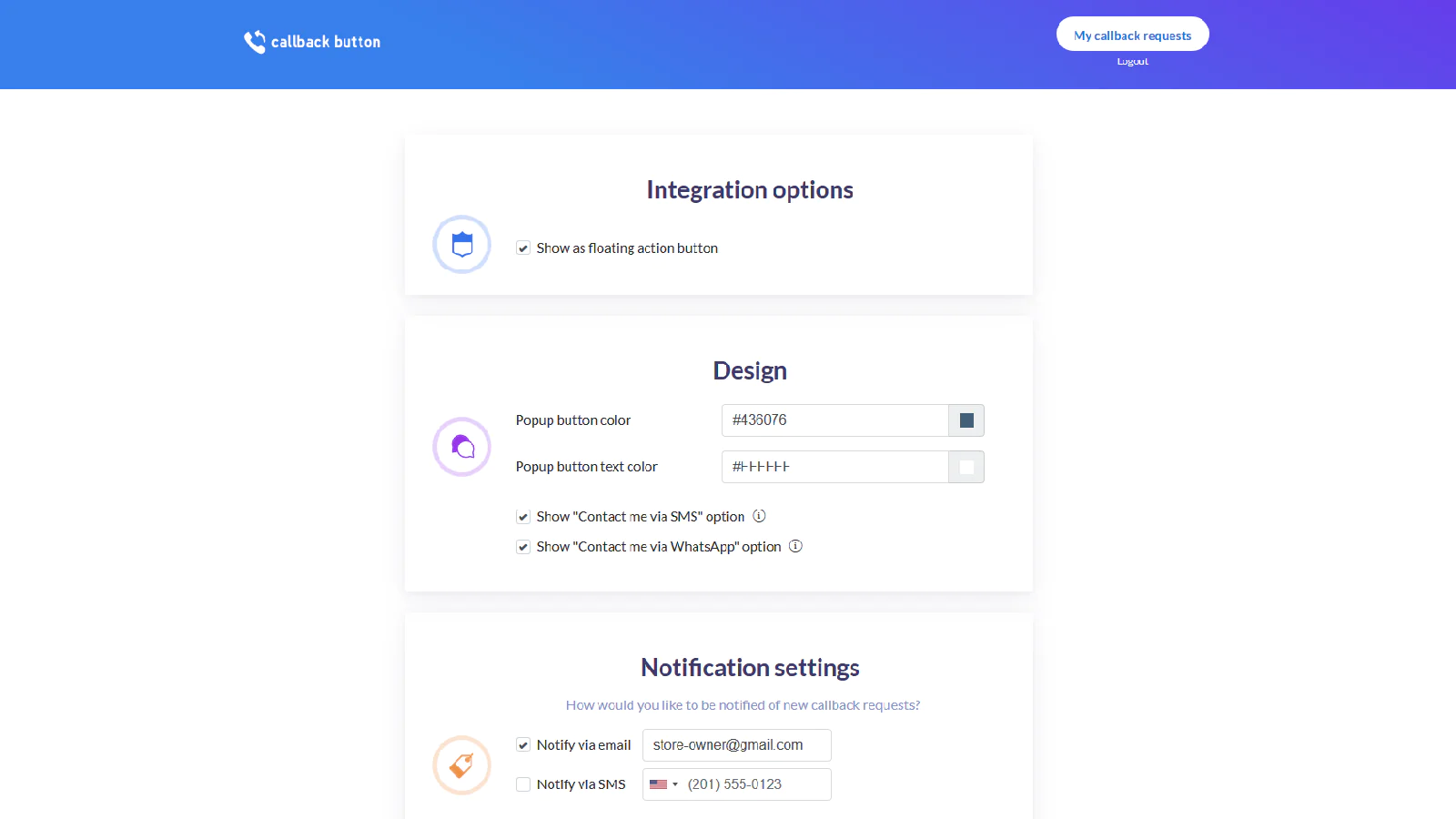Disable Notify via email checkbox

523,745
